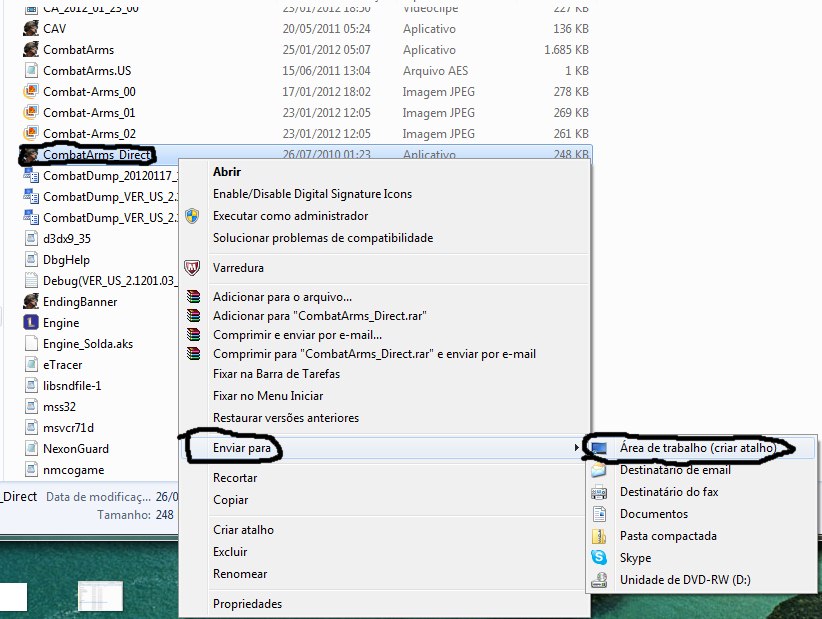This screenshot has width=822, height=619.
Task: Click the CombatDump_20120117 file icon
Action: coord(31,176)
